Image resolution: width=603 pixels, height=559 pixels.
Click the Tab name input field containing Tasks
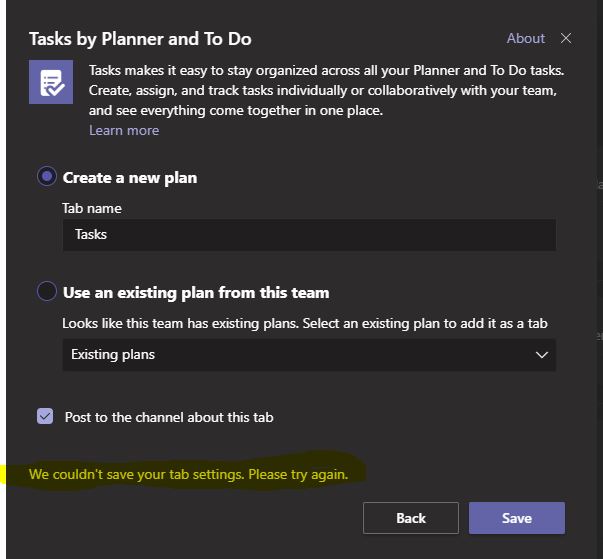(309, 235)
